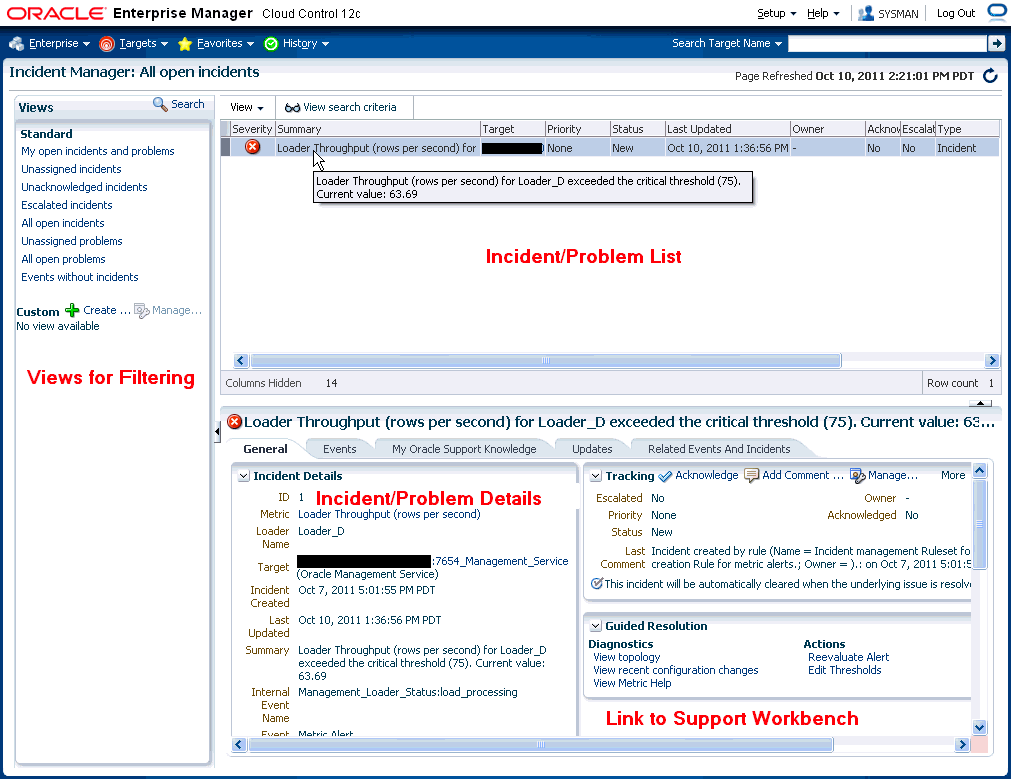Click the critical severity icon in incident row
Image resolution: width=1011 pixels, height=779 pixels.
[x=253, y=147]
